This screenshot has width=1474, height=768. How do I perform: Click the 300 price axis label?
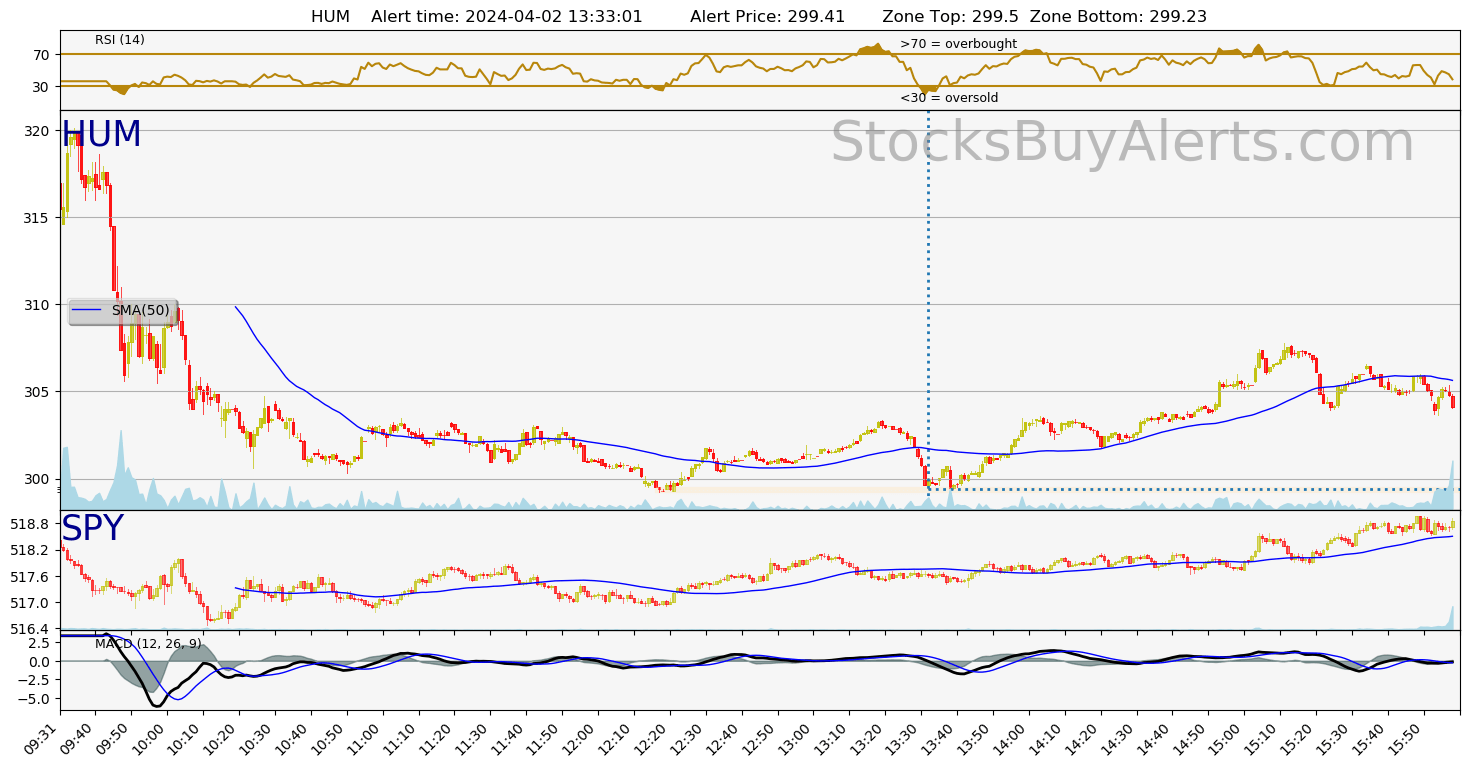tap(39, 479)
